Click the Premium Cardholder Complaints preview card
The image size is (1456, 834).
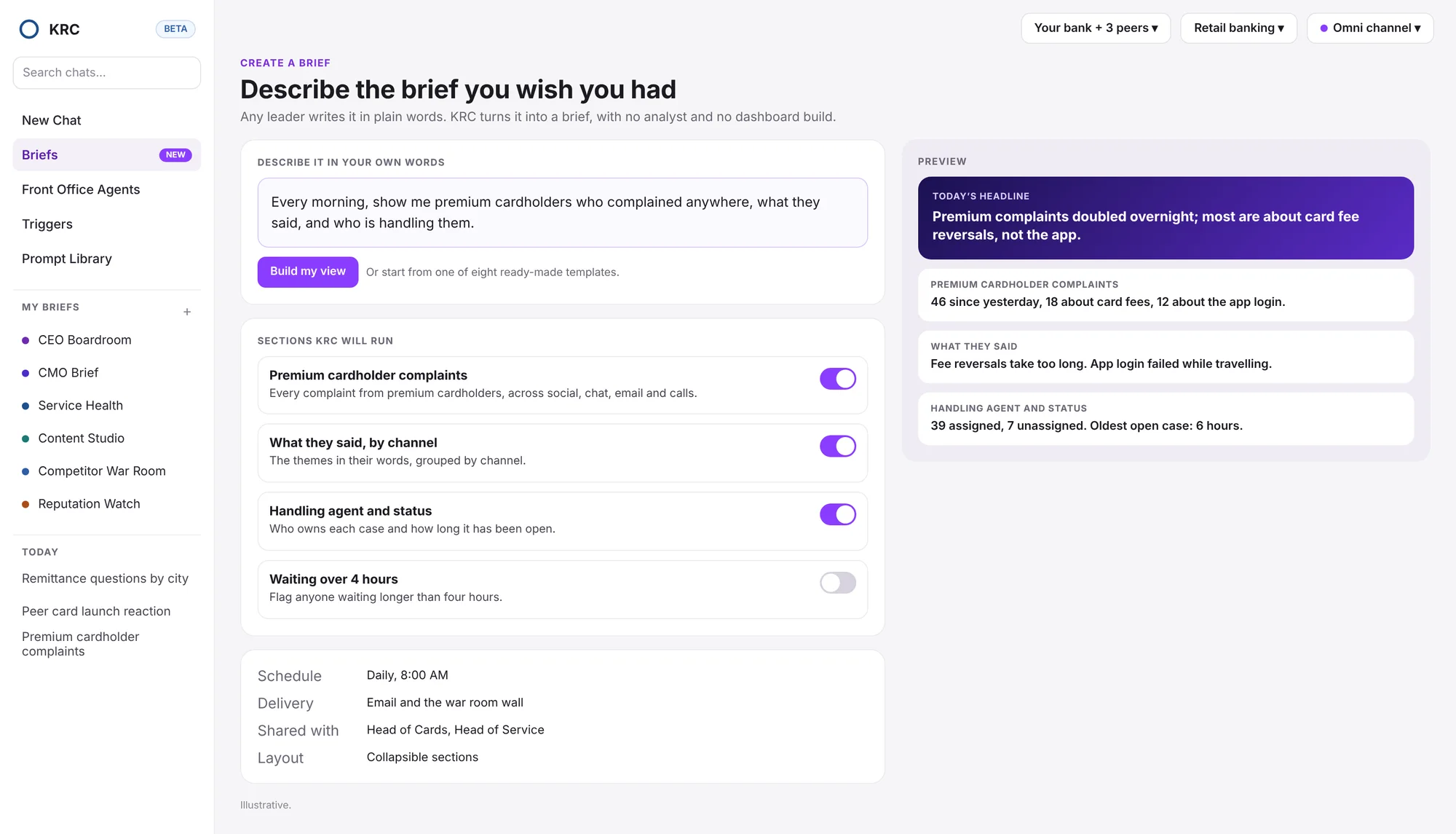point(1166,295)
